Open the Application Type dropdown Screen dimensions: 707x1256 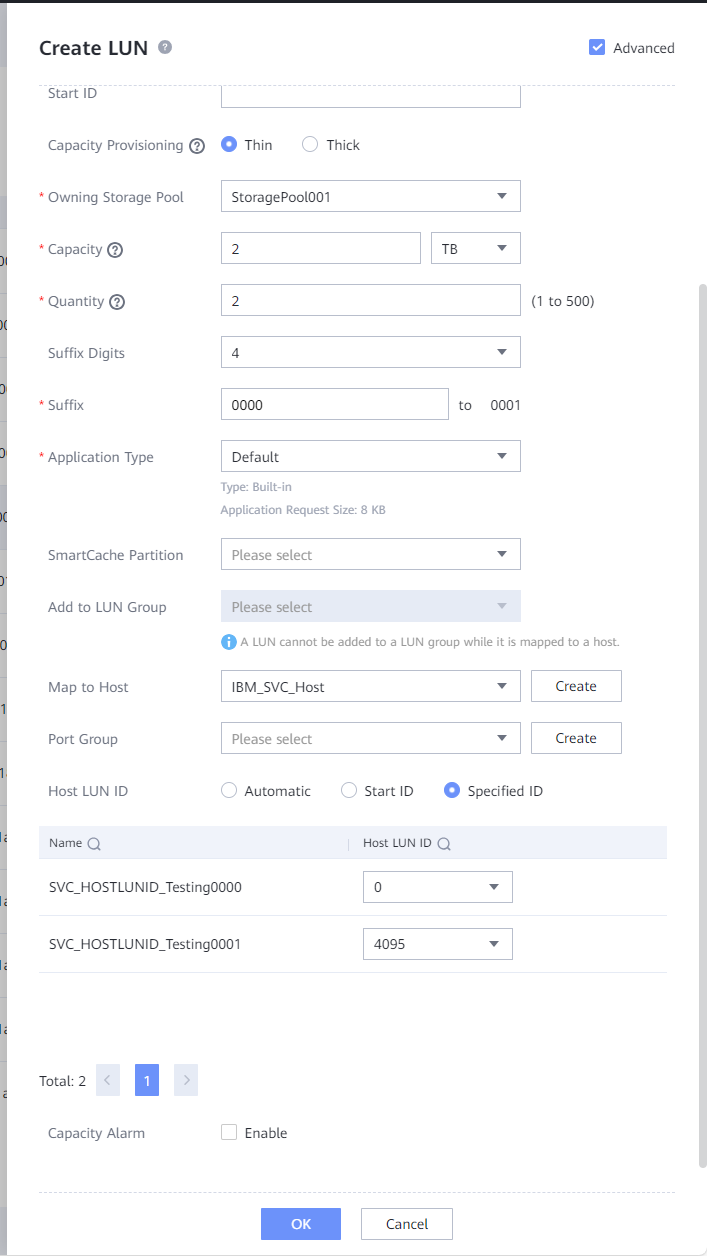coord(370,457)
